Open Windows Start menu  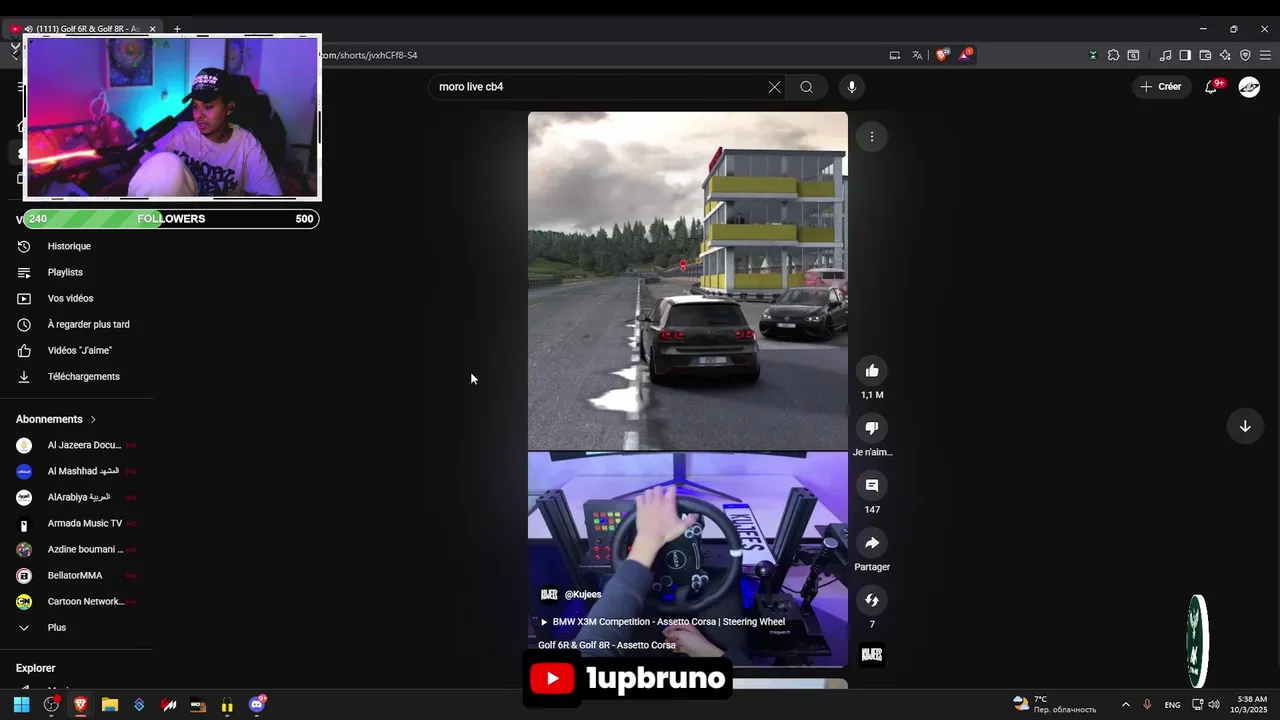coord(21,705)
